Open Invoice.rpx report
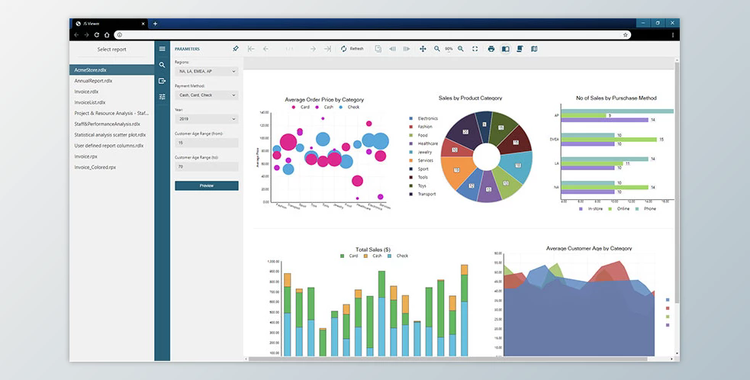750x380 pixels. 86,156
